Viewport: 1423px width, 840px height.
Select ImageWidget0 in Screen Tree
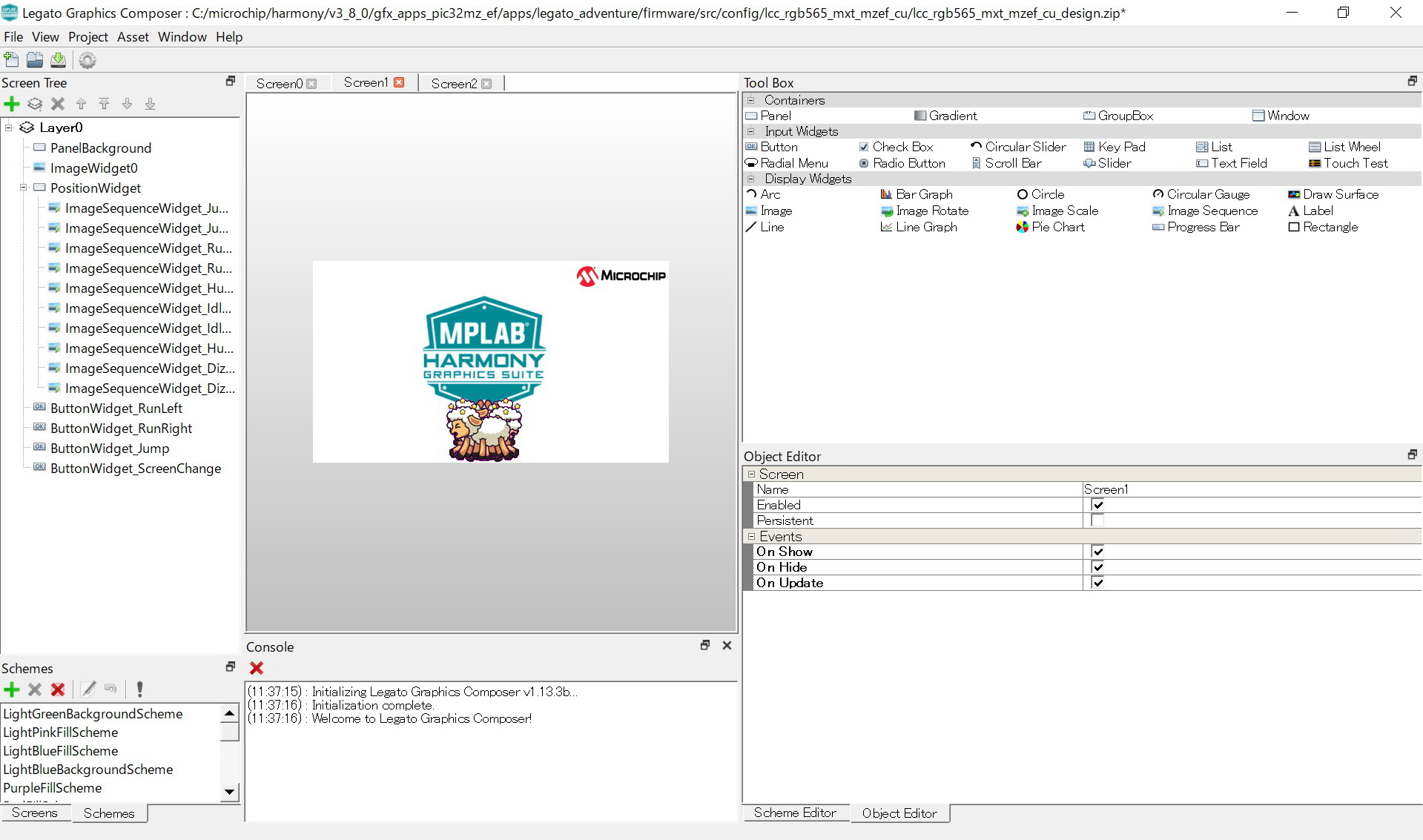[x=94, y=168]
